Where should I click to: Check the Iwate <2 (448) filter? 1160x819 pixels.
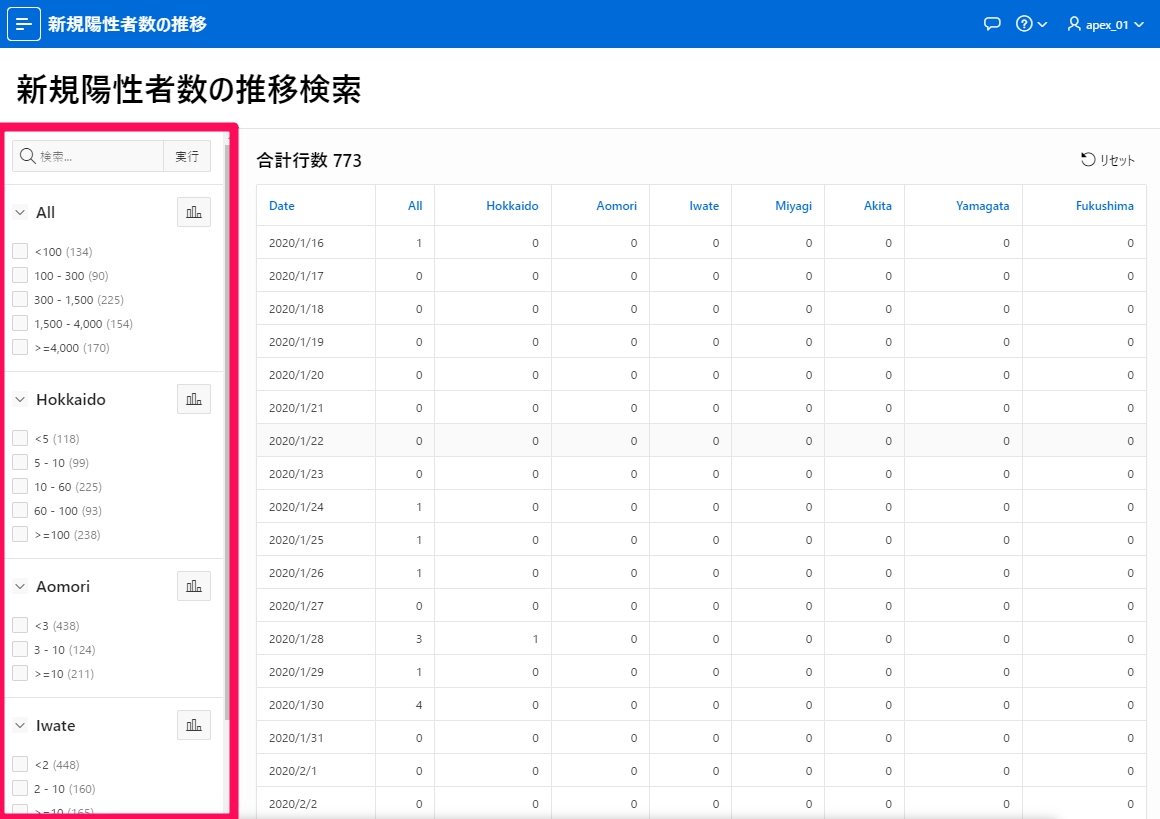(x=20, y=764)
